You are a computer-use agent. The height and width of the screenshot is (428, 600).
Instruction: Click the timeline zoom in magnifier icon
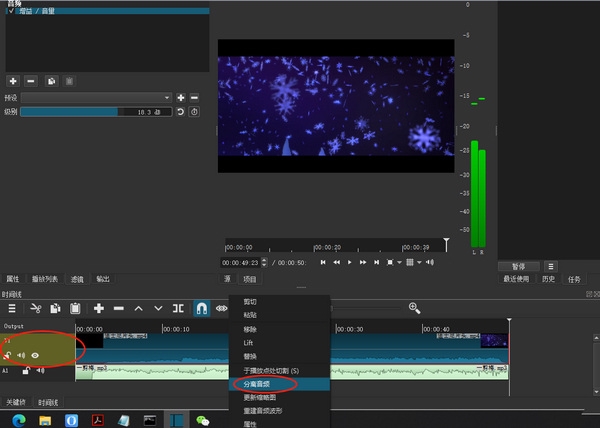pos(414,308)
